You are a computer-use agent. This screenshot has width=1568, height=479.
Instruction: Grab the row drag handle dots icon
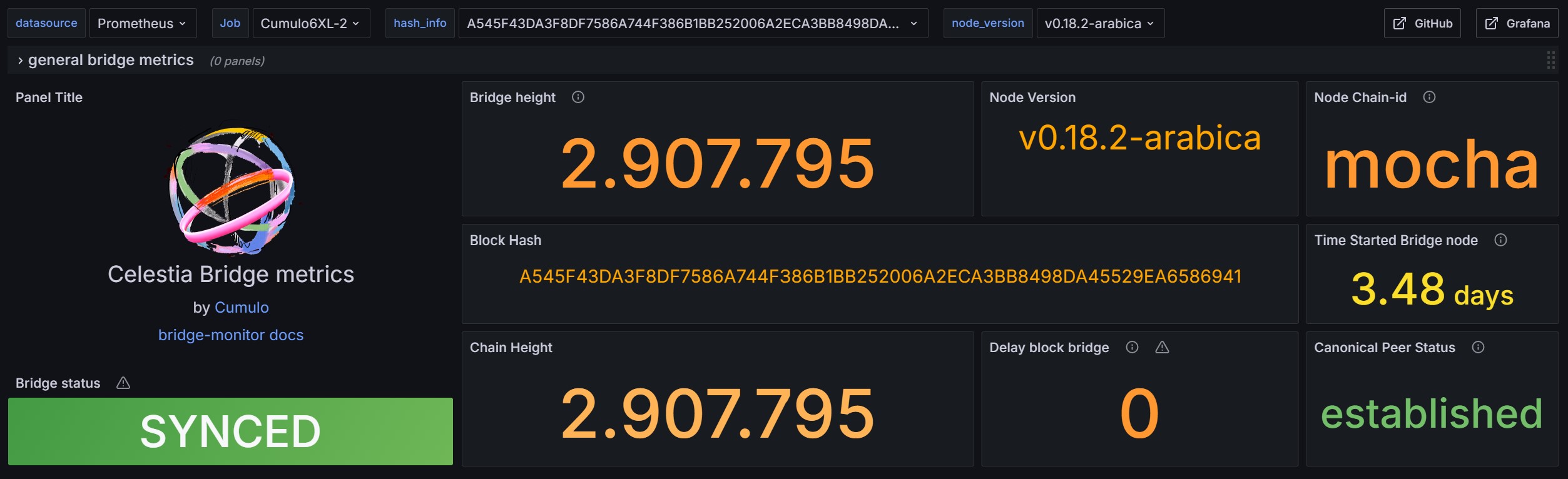(x=1550, y=60)
